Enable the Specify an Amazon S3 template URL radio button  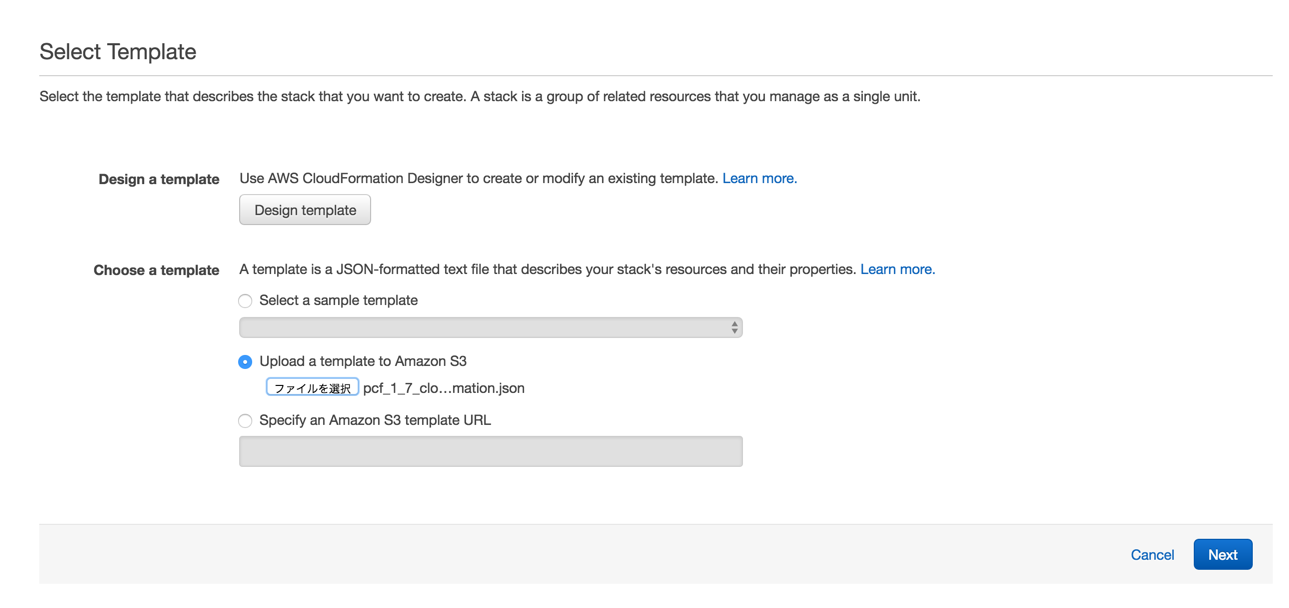click(245, 421)
